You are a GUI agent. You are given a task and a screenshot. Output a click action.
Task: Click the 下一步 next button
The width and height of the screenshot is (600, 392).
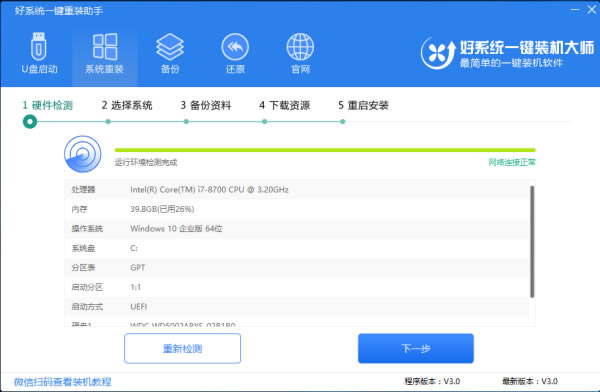pyautogui.click(x=416, y=348)
